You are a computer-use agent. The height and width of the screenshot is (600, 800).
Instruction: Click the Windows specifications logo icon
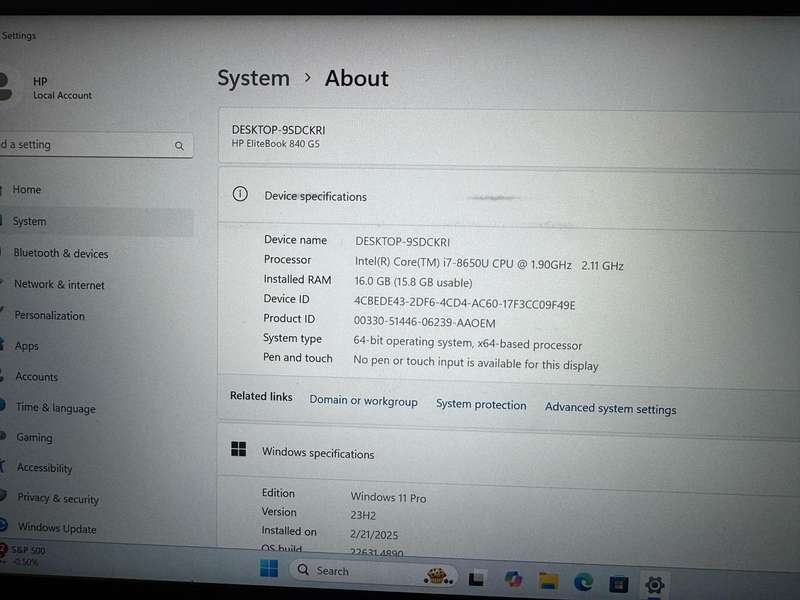[x=238, y=449]
